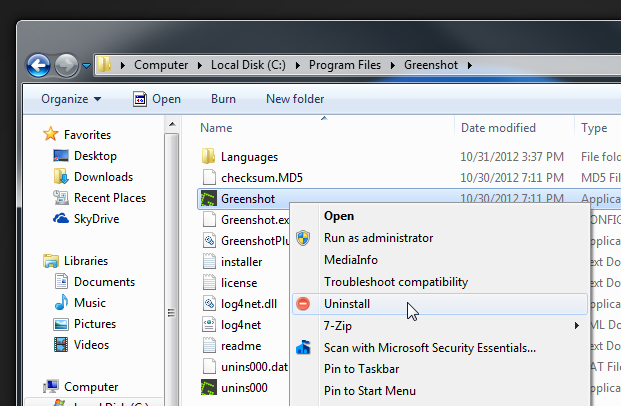Click the 10/31/2012 3:37 PM date
This screenshot has width=621, height=406.
[512, 157]
